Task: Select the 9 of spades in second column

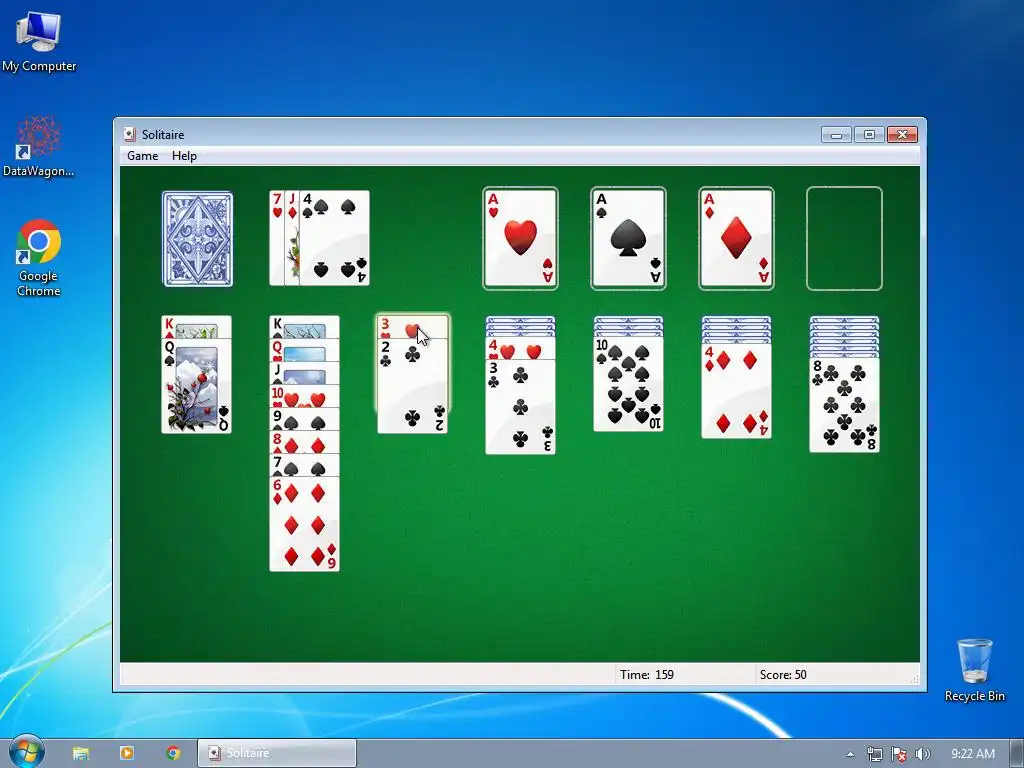Action: [304, 419]
